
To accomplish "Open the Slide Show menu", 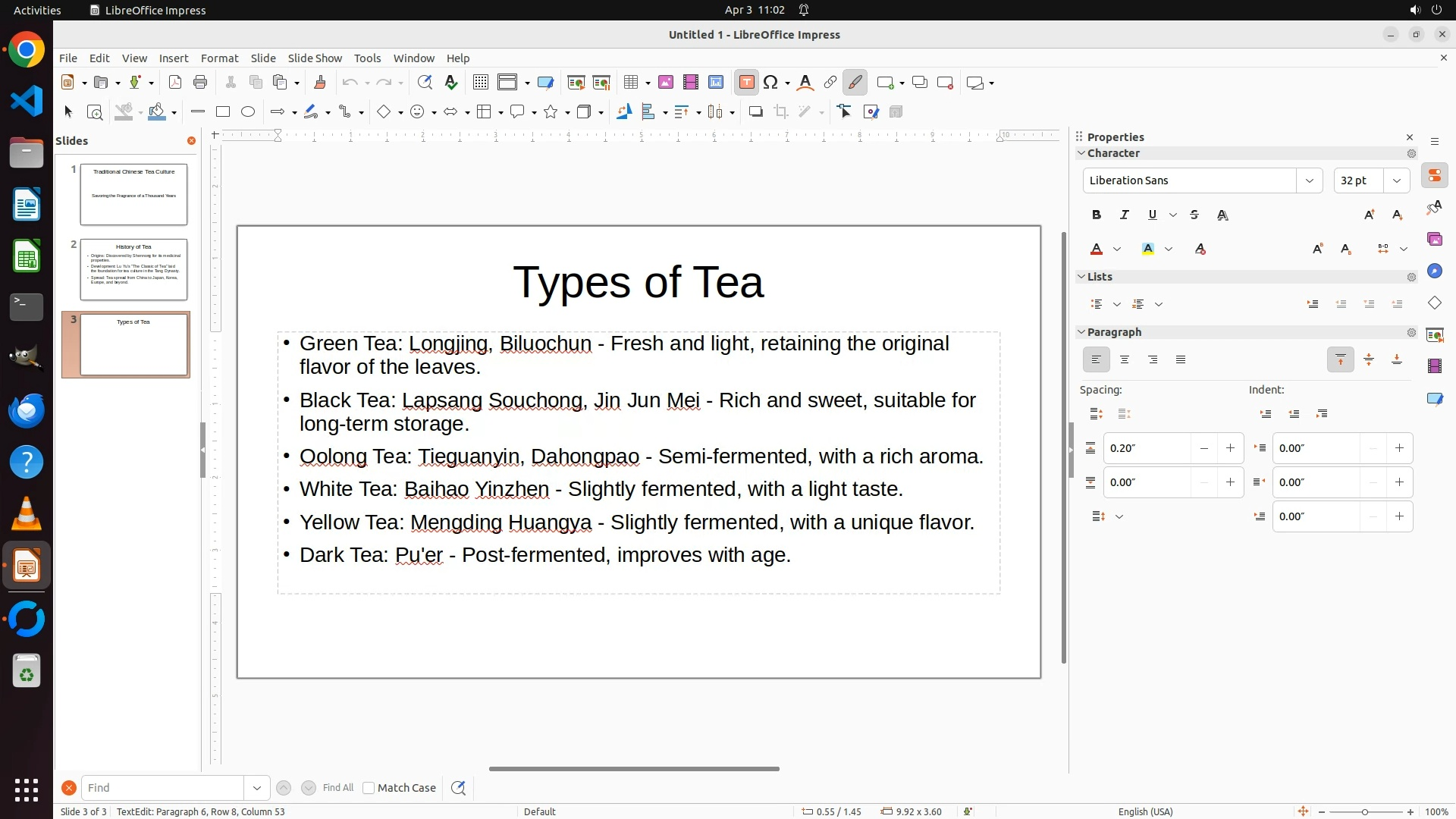I will pyautogui.click(x=315, y=58).
